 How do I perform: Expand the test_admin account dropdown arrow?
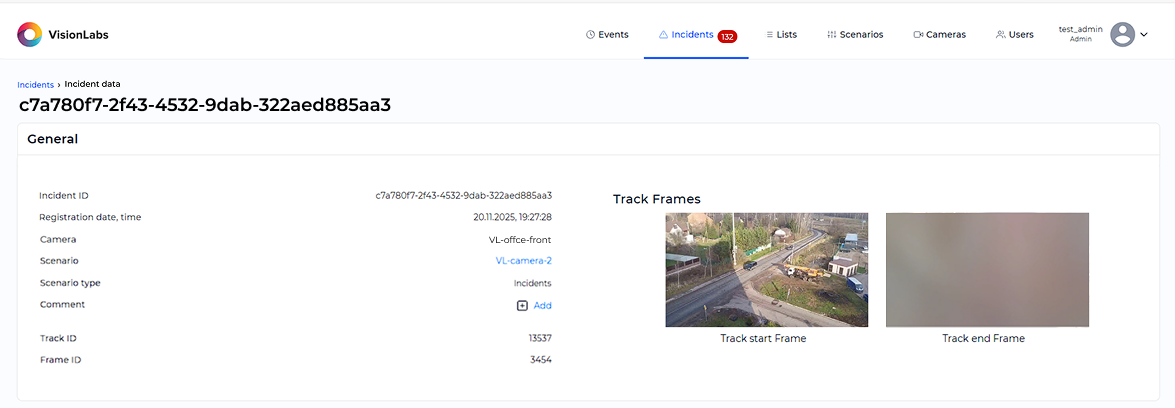coord(1144,35)
